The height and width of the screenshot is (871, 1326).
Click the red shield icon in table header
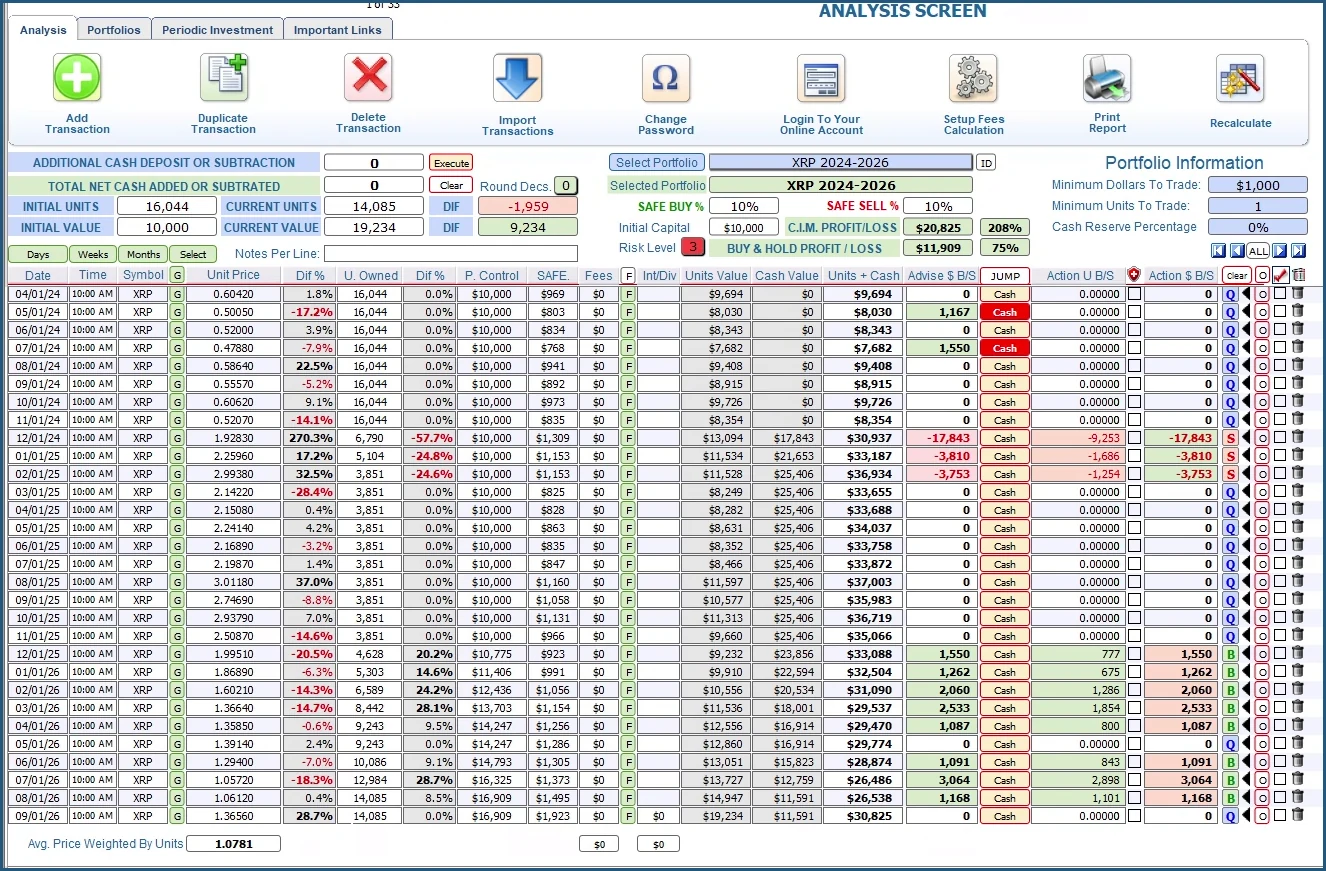[x=1134, y=275]
